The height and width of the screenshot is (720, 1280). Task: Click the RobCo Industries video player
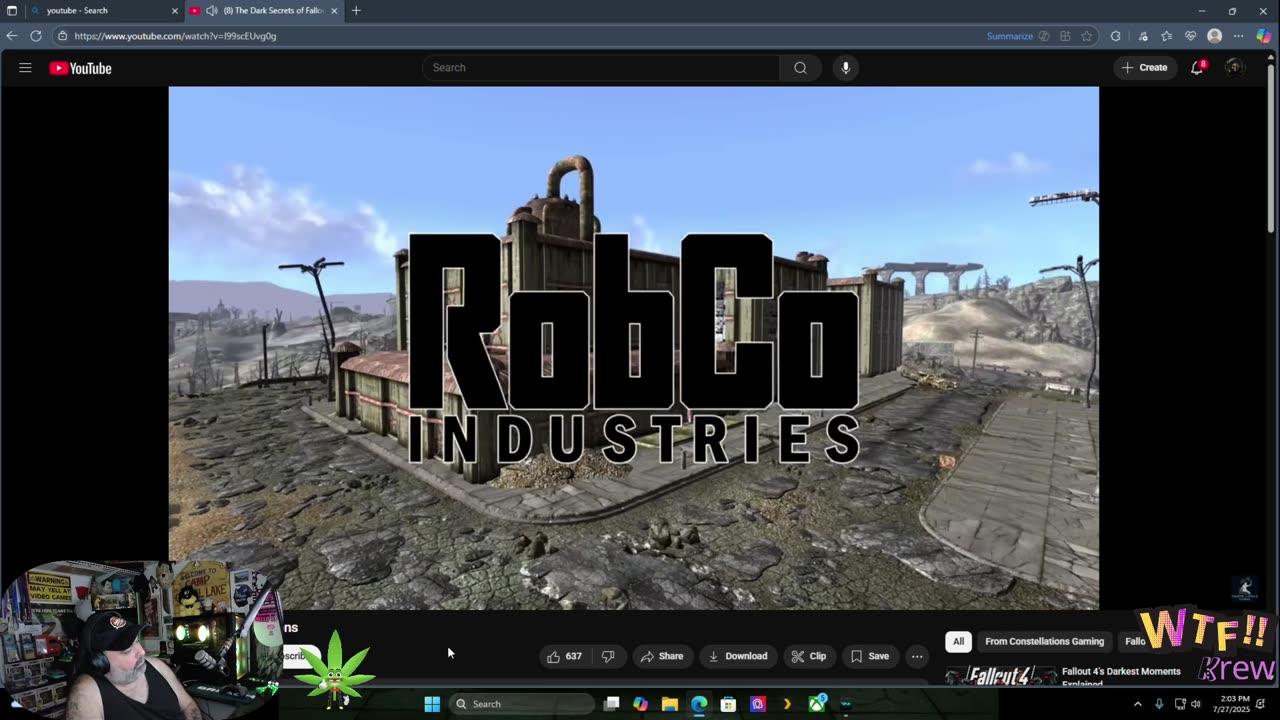(x=633, y=347)
